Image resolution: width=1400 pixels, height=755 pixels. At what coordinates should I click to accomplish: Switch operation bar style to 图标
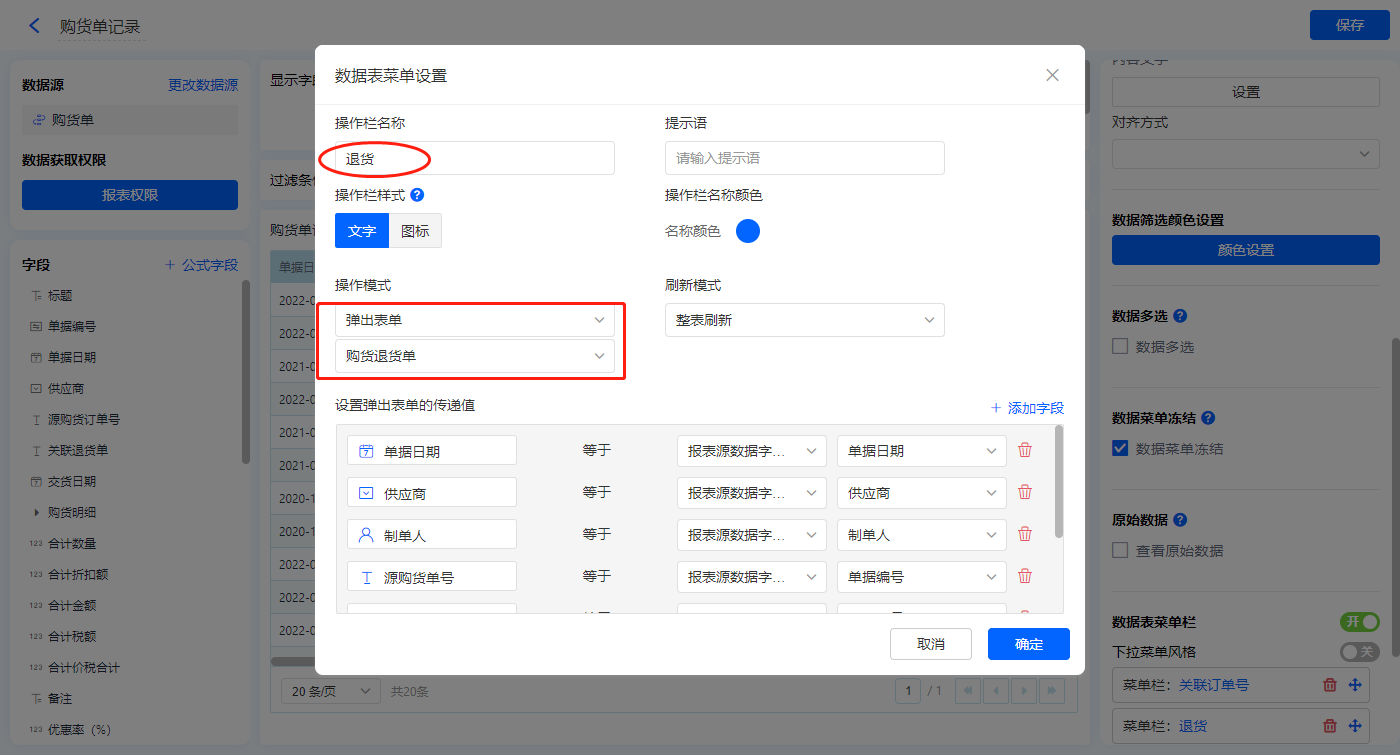tap(415, 231)
